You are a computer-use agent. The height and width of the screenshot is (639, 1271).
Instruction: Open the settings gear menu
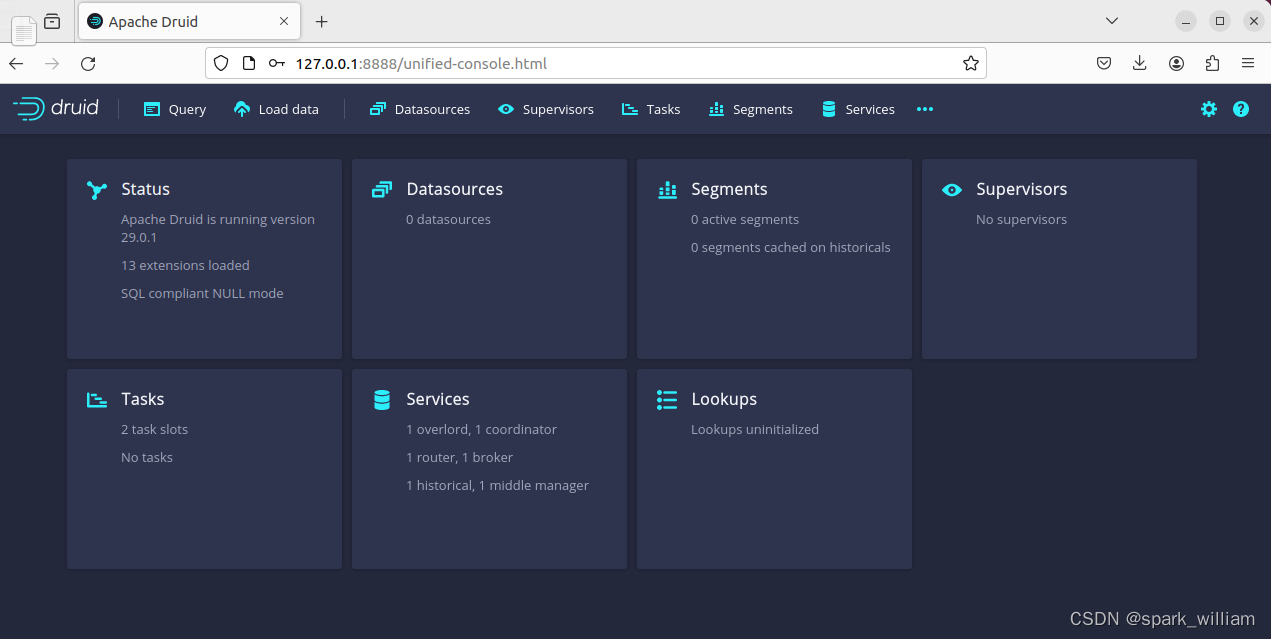[1209, 109]
